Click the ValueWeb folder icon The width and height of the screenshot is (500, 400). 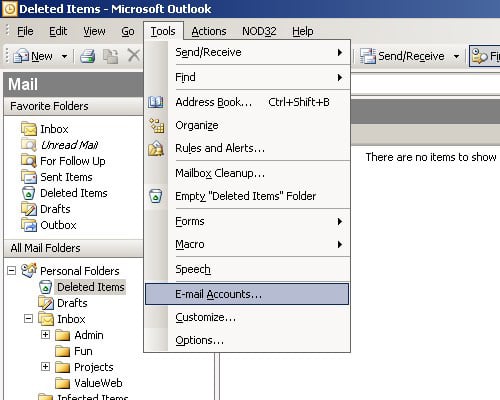point(62,383)
